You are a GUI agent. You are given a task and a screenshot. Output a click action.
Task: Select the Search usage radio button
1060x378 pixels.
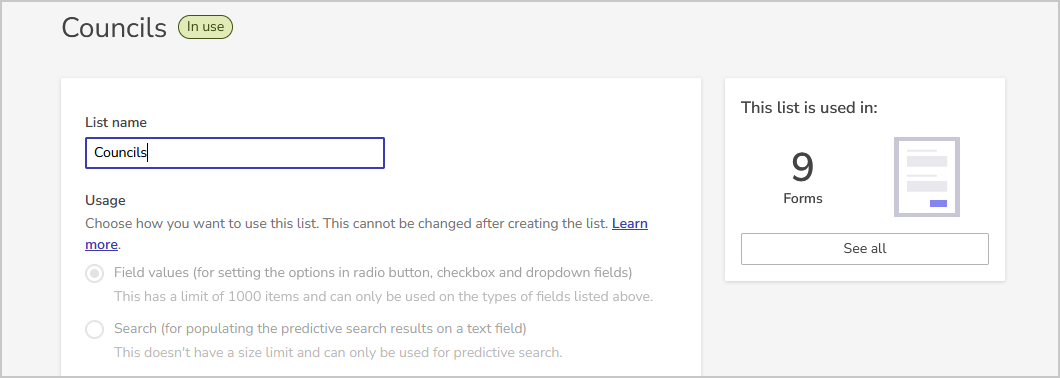[95, 329]
